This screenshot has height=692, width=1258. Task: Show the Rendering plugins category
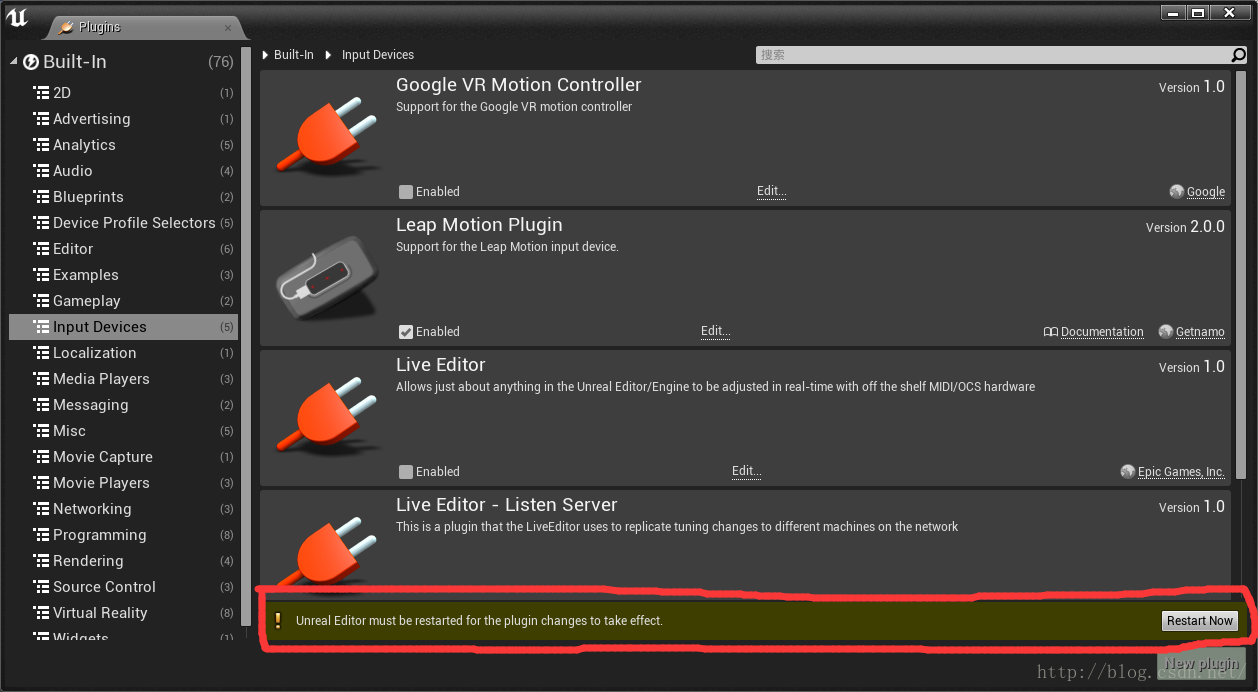point(124,561)
